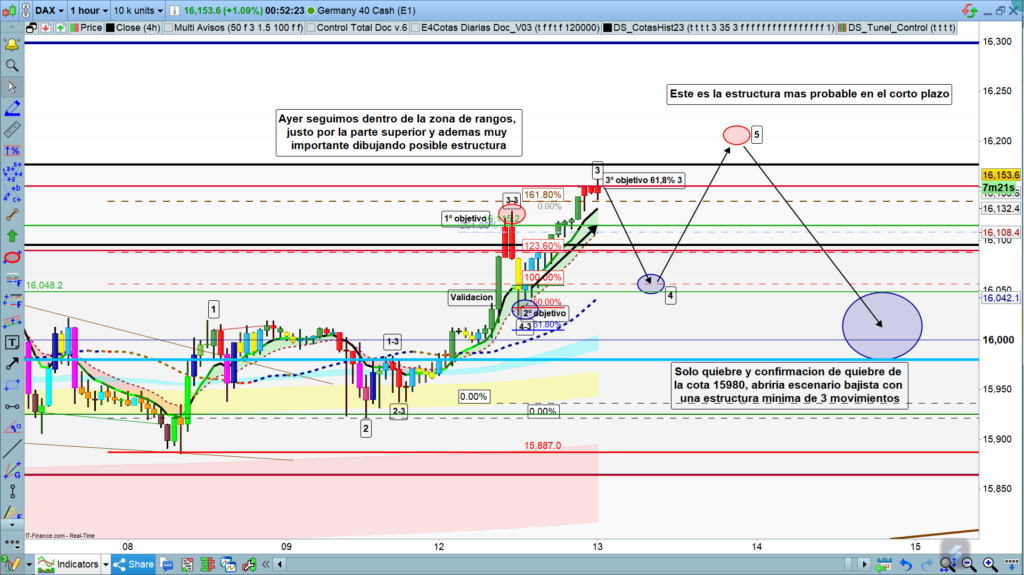
Task: Click the alert bell icon
Action: pyautogui.click(x=12, y=44)
